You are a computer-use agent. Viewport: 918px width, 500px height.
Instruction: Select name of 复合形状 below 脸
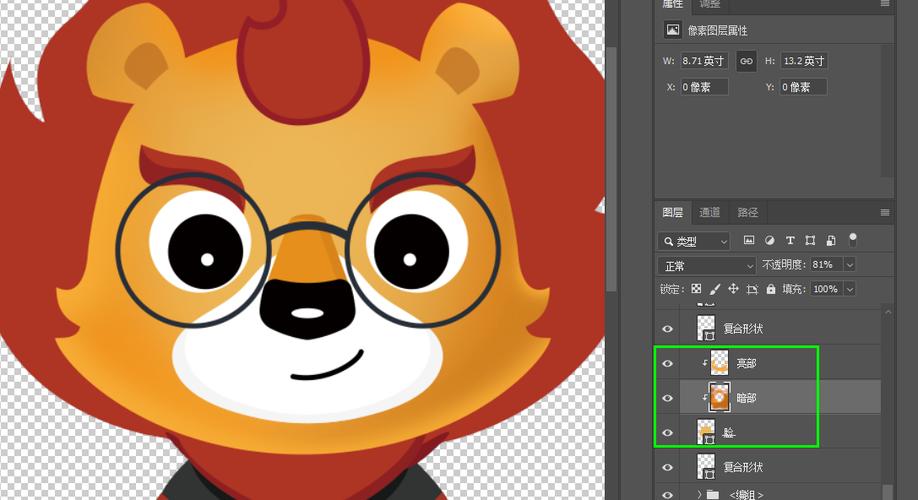743,467
